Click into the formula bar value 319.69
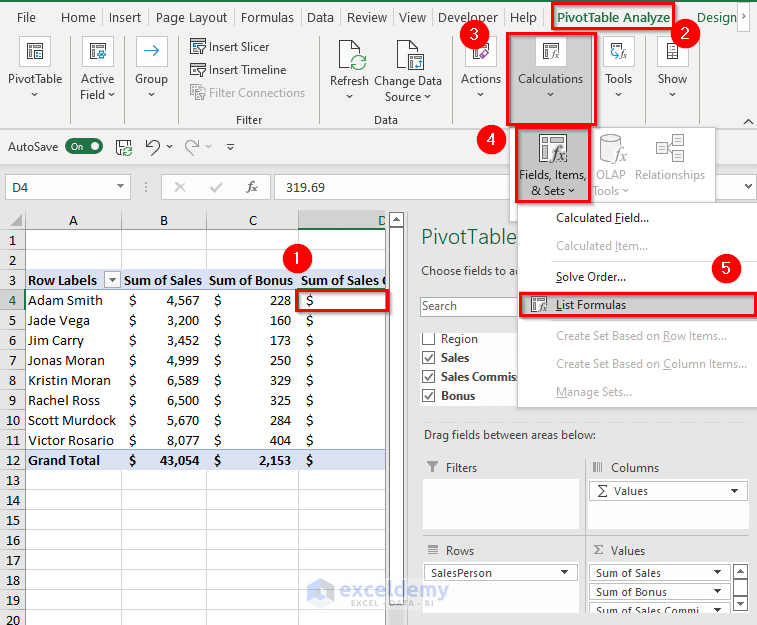Screen dimensions: 757x625 [305, 187]
